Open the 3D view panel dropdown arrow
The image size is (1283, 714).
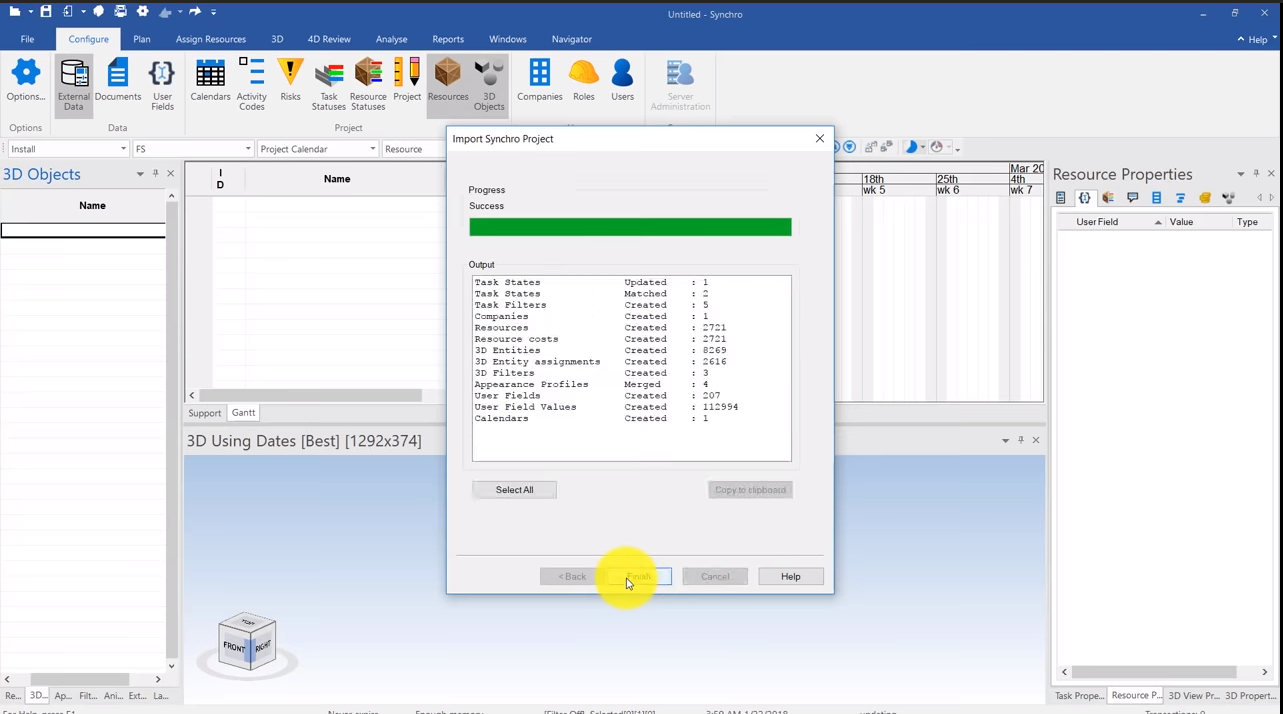click(x=1005, y=440)
